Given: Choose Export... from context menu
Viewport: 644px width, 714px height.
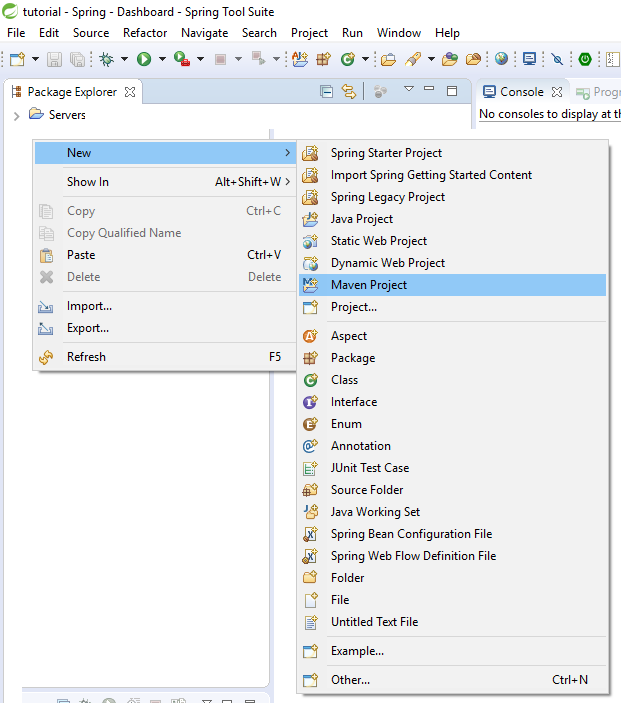Looking at the screenshot, I should tap(165, 328).
